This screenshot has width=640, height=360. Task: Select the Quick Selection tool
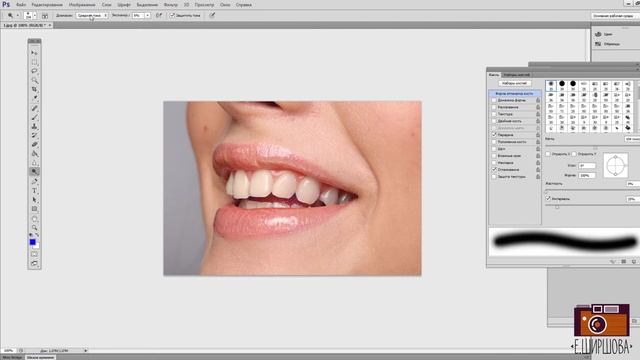point(34,80)
